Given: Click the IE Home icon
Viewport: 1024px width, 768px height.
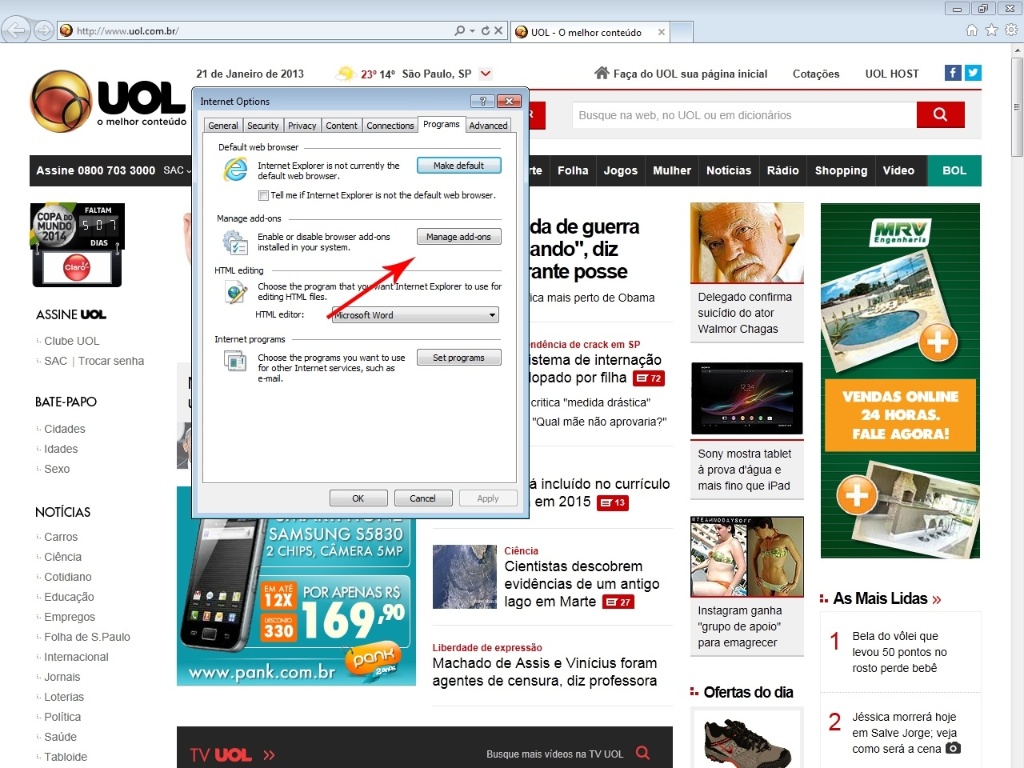Looking at the screenshot, I should point(972,30).
